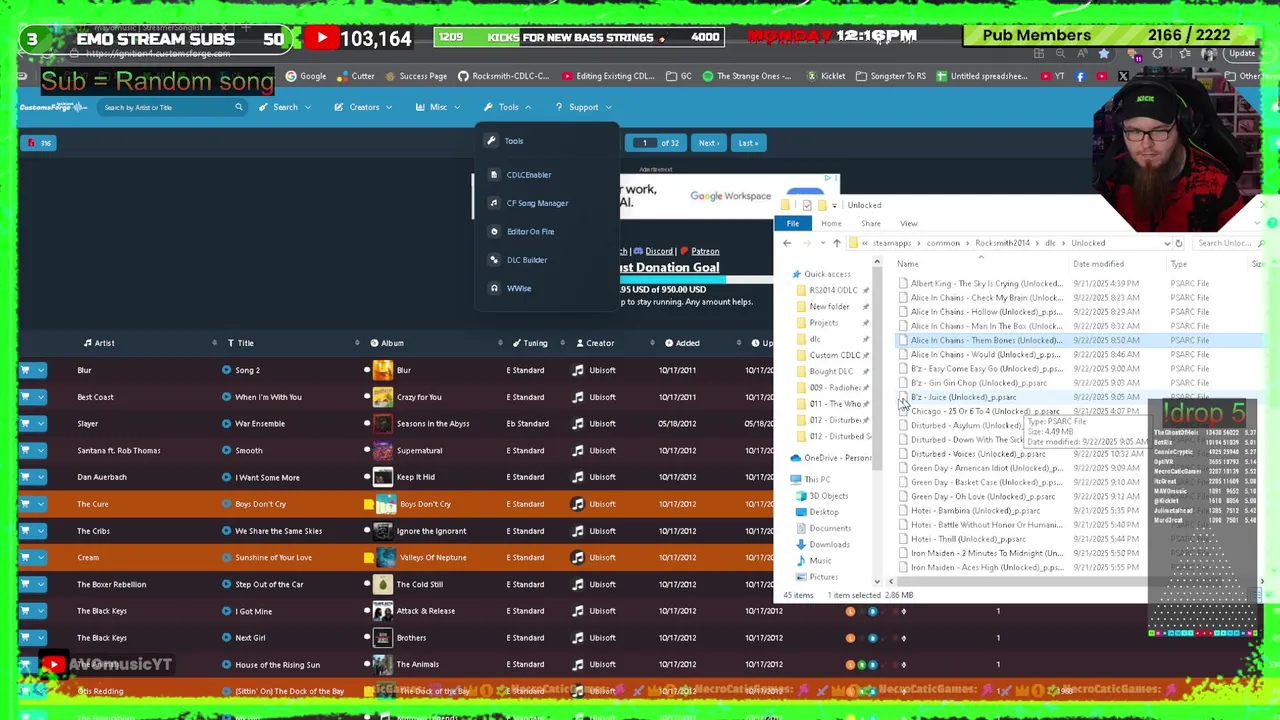Image resolution: width=1280 pixels, height=720 pixels.
Task: Select This PC in Explorer sidebar
Action: (817, 479)
